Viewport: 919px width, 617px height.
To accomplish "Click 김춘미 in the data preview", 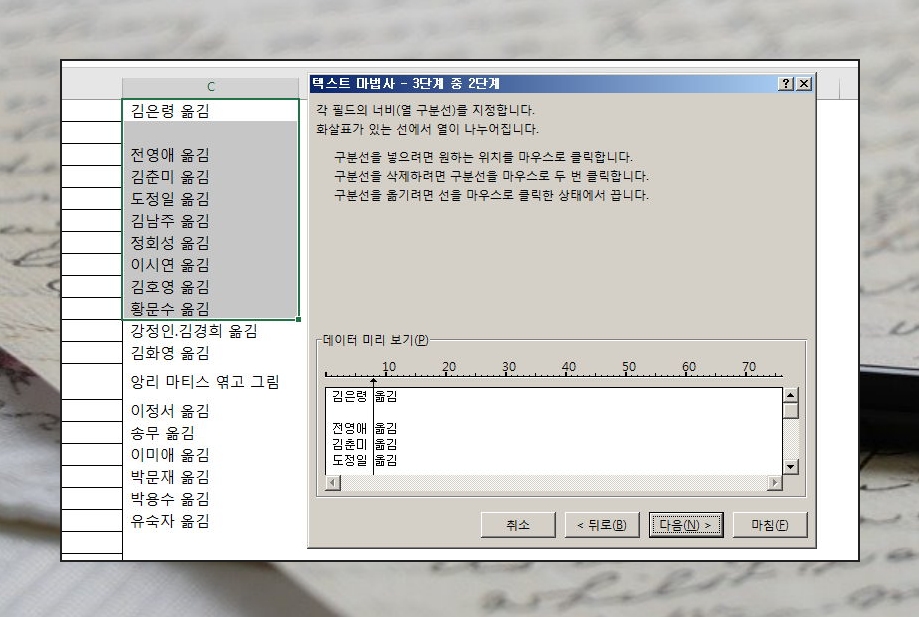I will [x=349, y=444].
